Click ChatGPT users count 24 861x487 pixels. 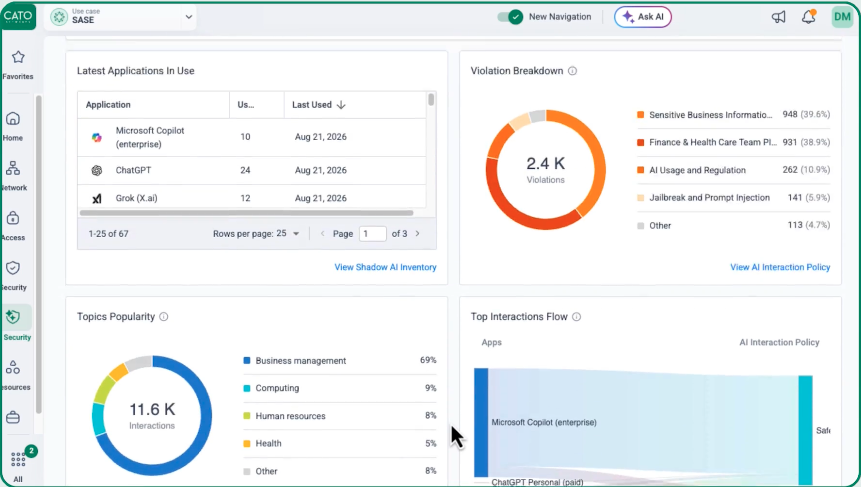pos(245,170)
